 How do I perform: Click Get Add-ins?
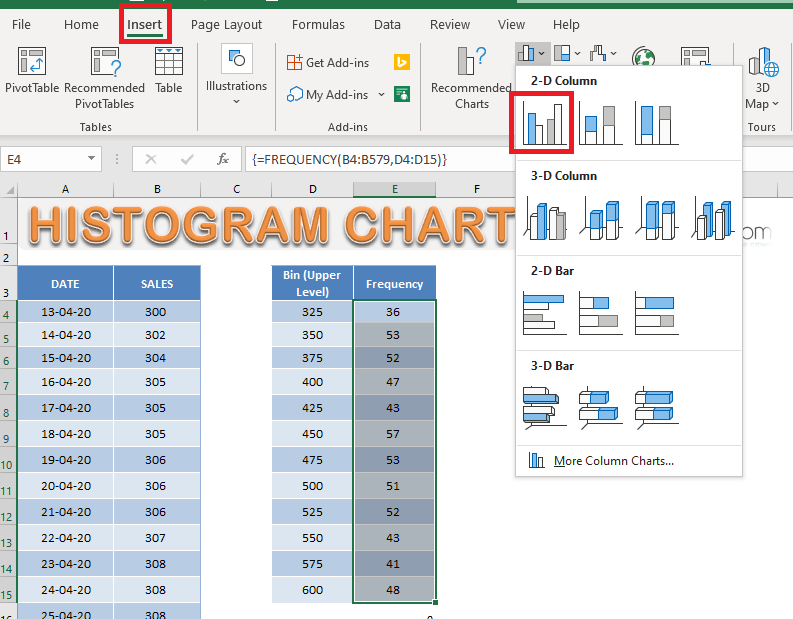coord(328,63)
